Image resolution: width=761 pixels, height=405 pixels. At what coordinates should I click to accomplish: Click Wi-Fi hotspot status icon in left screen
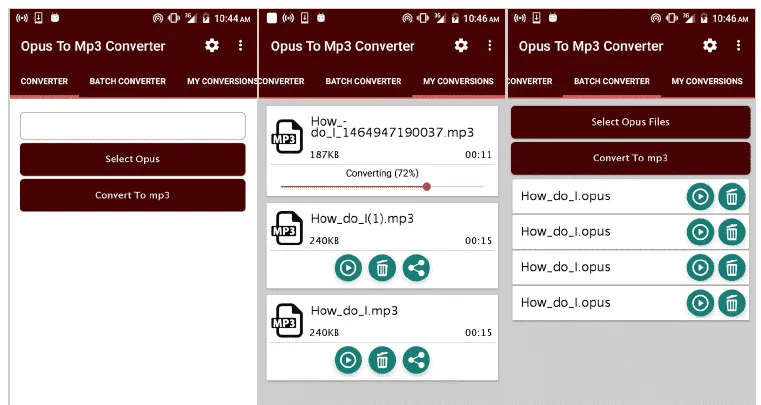point(158,18)
